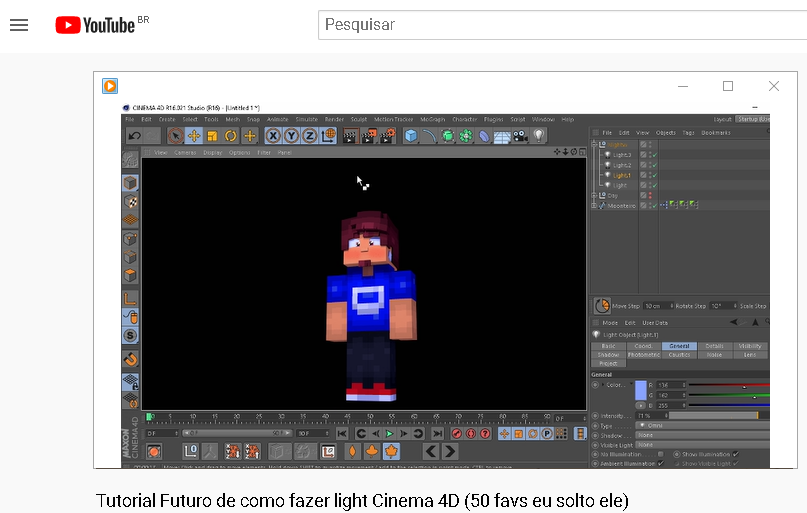Switch to the Coord. tab
Screen dimensions: 807x513
point(643,346)
